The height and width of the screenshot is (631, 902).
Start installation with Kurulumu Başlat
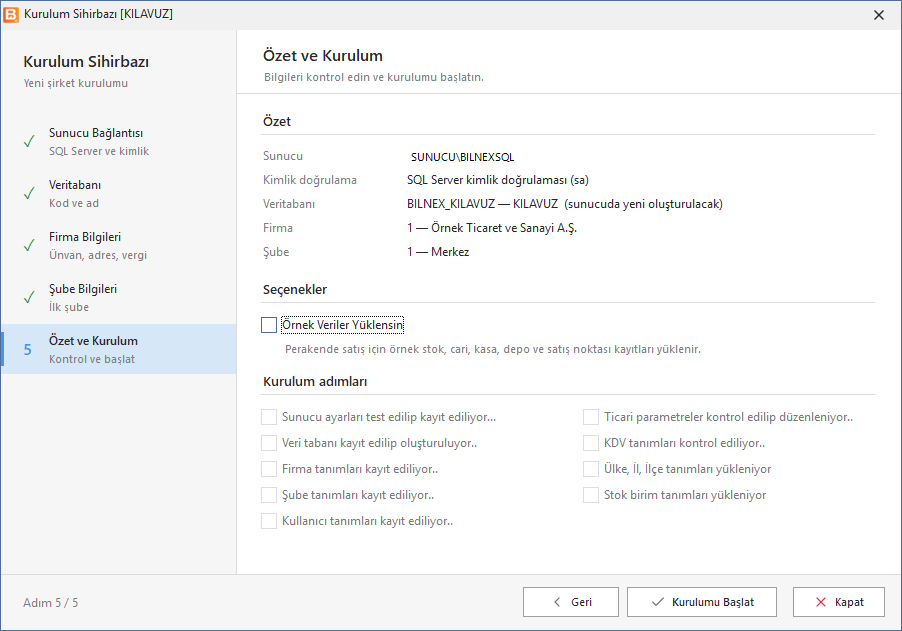pos(702,602)
